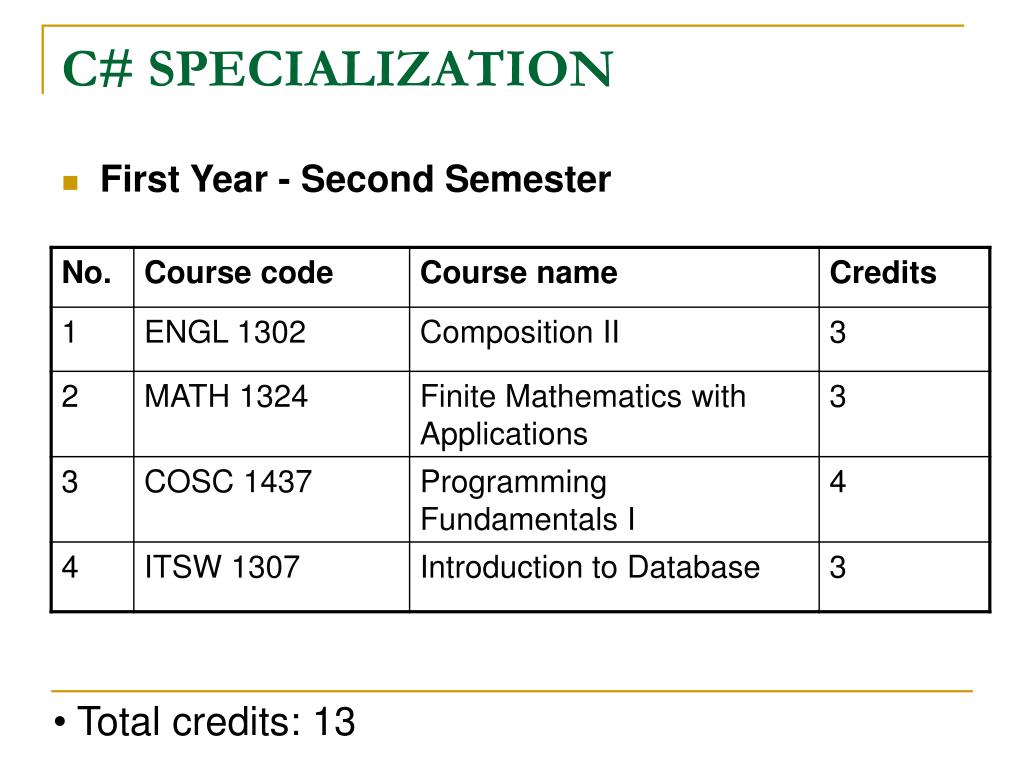Click the Course name column header
1024x768 pixels.
(x=614, y=277)
